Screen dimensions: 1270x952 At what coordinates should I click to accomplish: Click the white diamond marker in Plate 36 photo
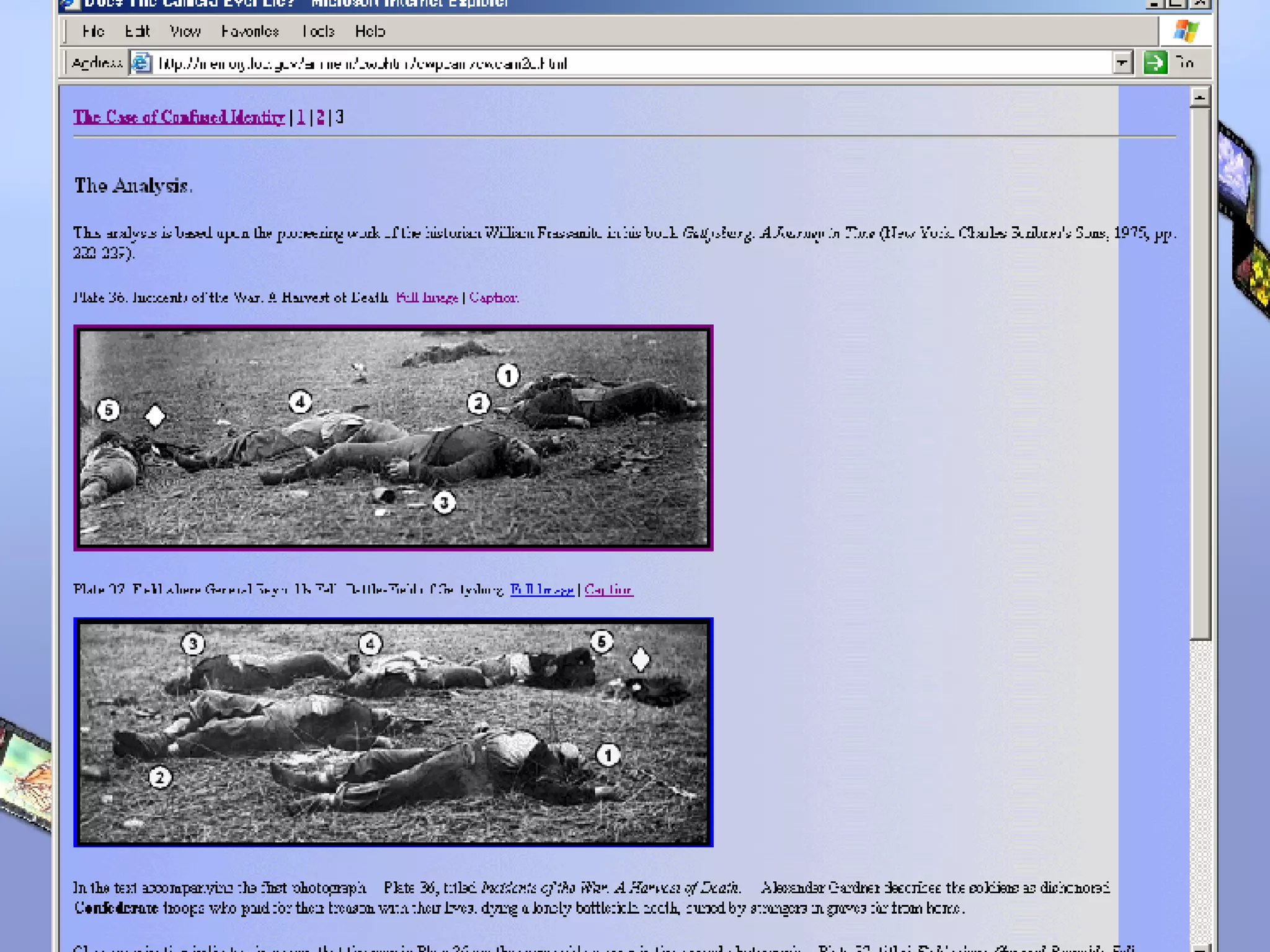(155, 416)
